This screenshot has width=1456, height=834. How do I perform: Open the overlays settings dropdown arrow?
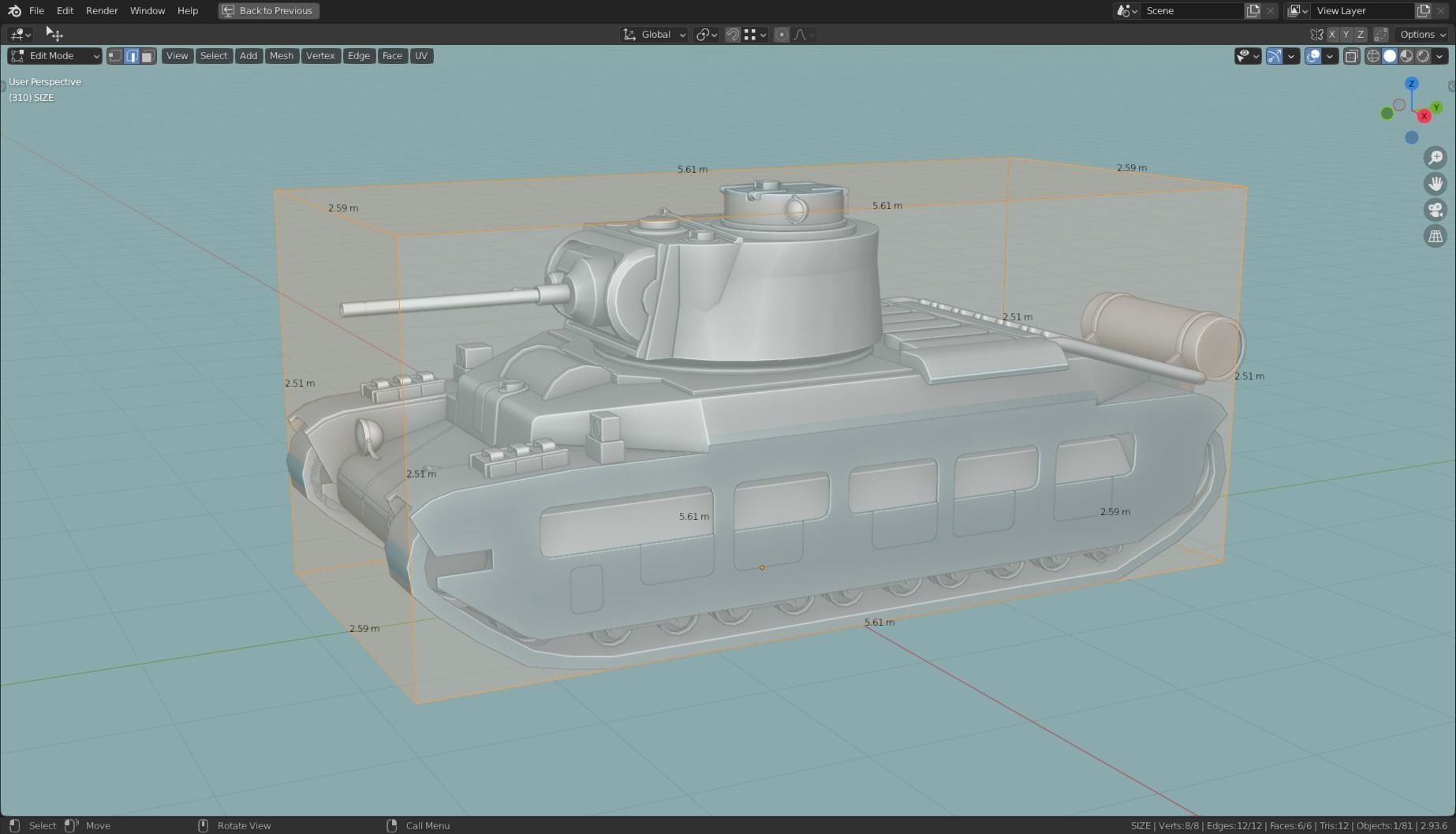point(1330,56)
